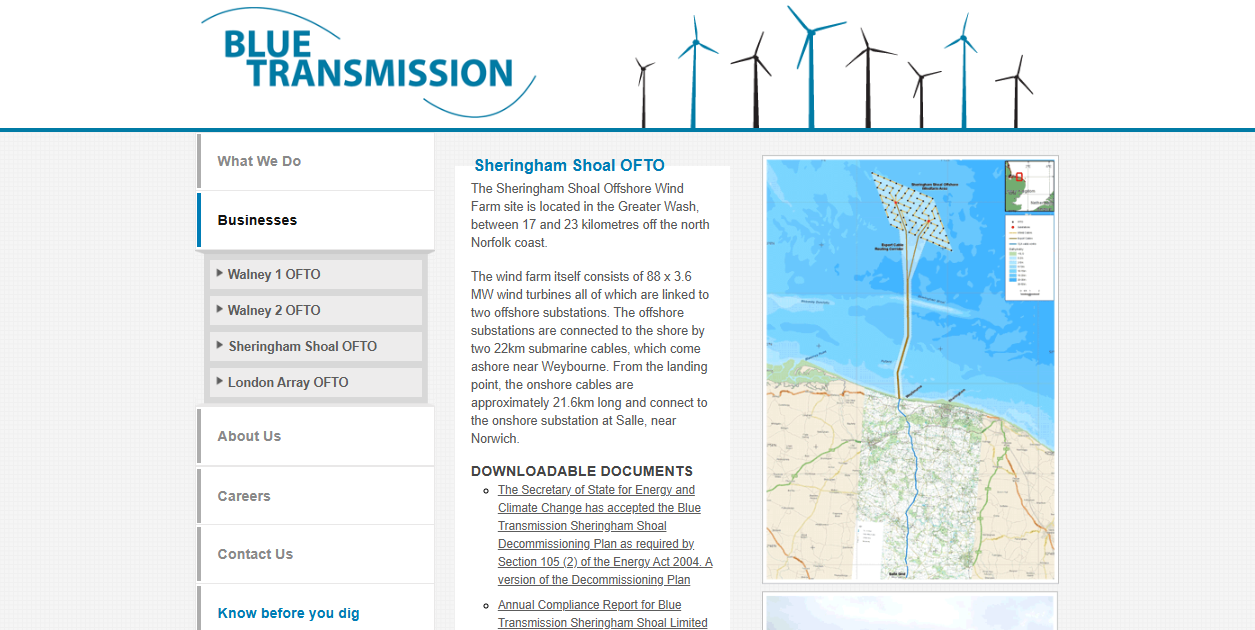Image resolution: width=1255 pixels, height=630 pixels.
Task: Select the red site marker on the map inset
Action: click(x=1019, y=176)
